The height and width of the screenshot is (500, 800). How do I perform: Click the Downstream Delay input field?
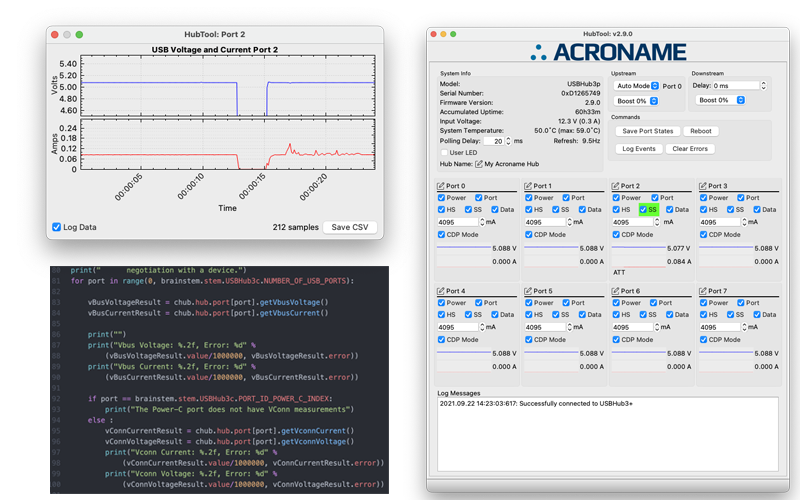pos(736,86)
